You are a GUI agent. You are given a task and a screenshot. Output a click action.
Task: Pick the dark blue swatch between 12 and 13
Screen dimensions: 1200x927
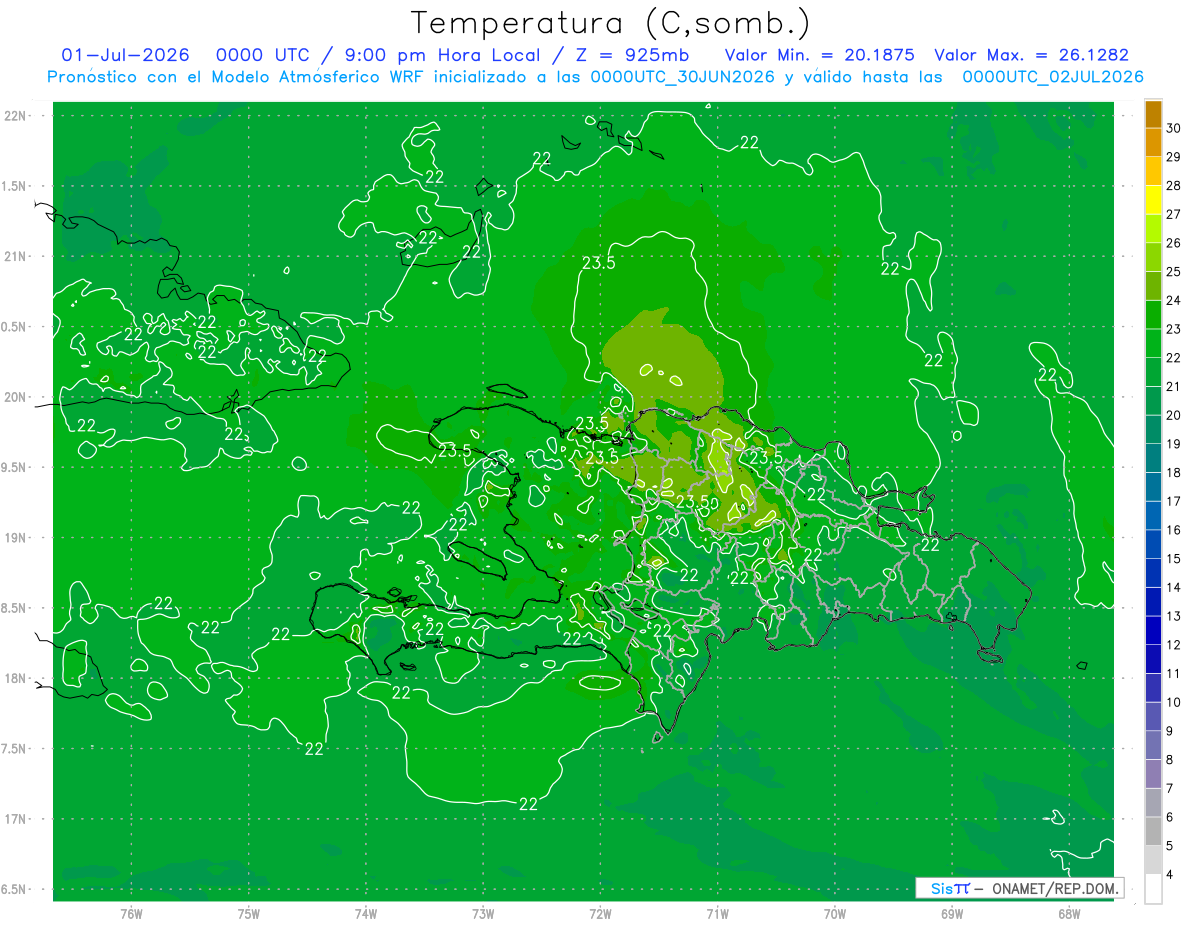(x=1153, y=631)
